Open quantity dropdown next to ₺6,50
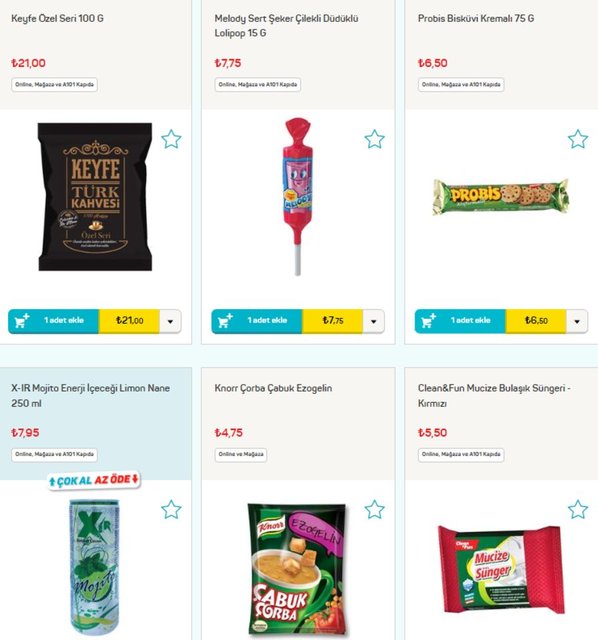The height and width of the screenshot is (640, 598). point(577,321)
